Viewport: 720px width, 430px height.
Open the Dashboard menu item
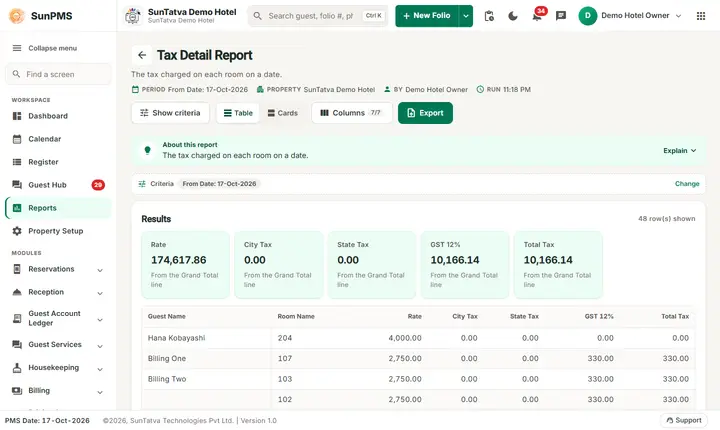[x=58, y=116]
